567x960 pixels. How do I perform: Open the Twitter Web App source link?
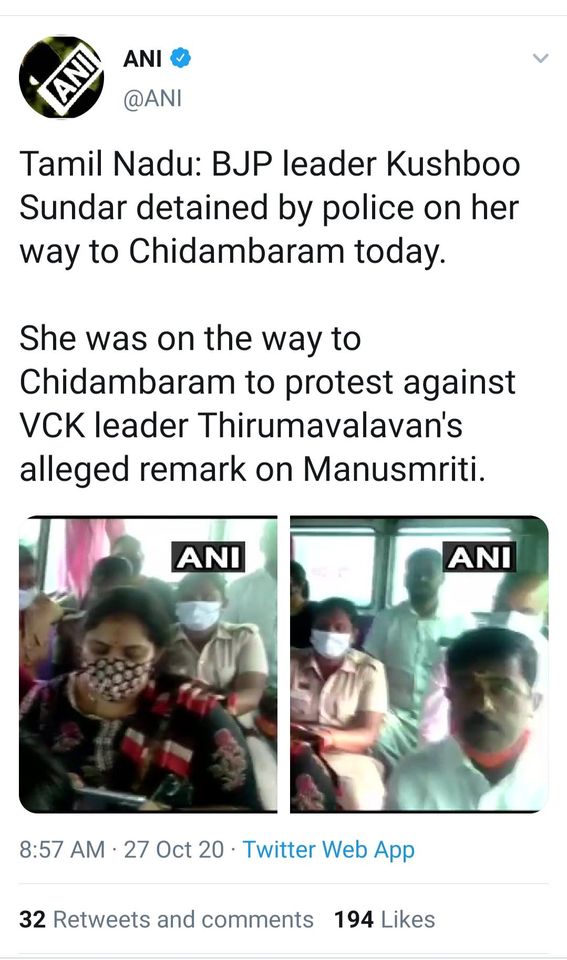pyautogui.click(x=328, y=849)
